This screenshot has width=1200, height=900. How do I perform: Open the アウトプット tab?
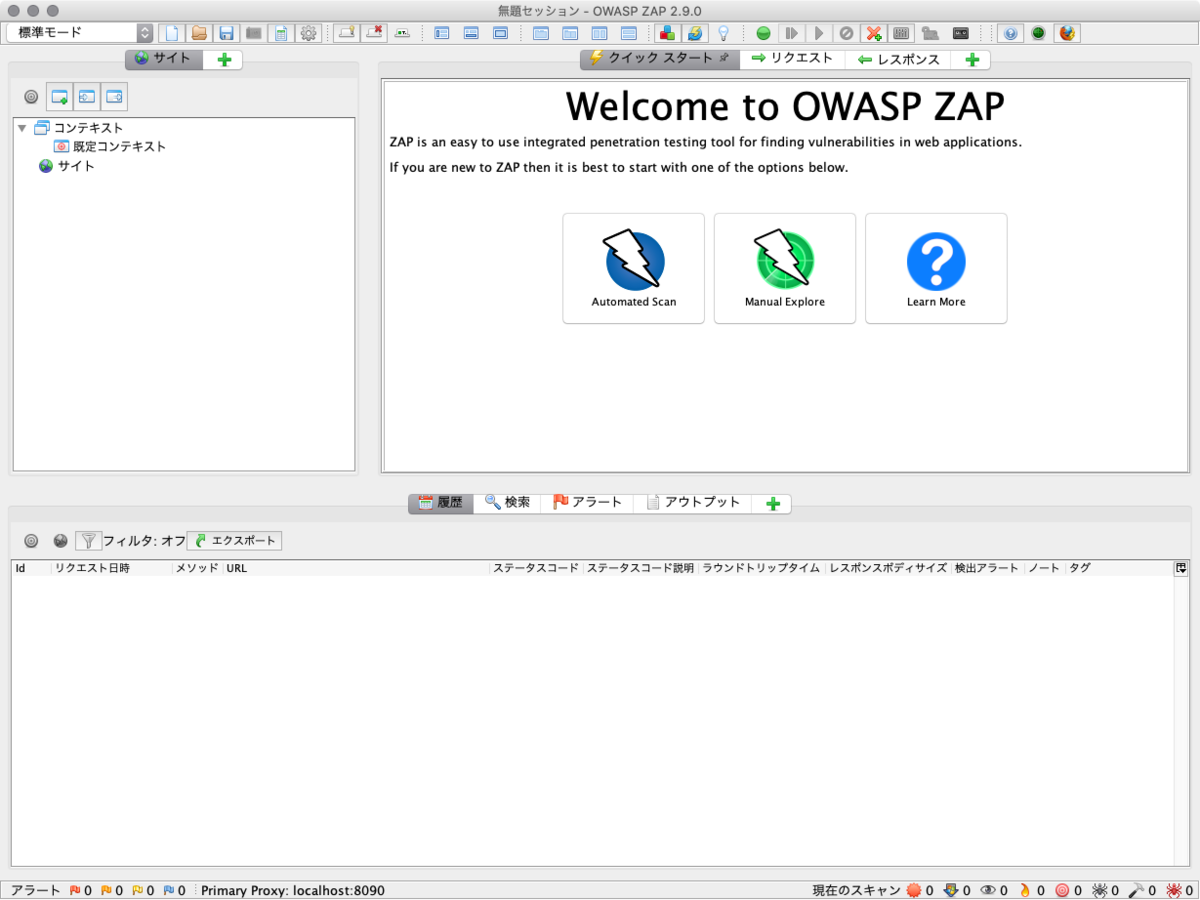(x=693, y=503)
